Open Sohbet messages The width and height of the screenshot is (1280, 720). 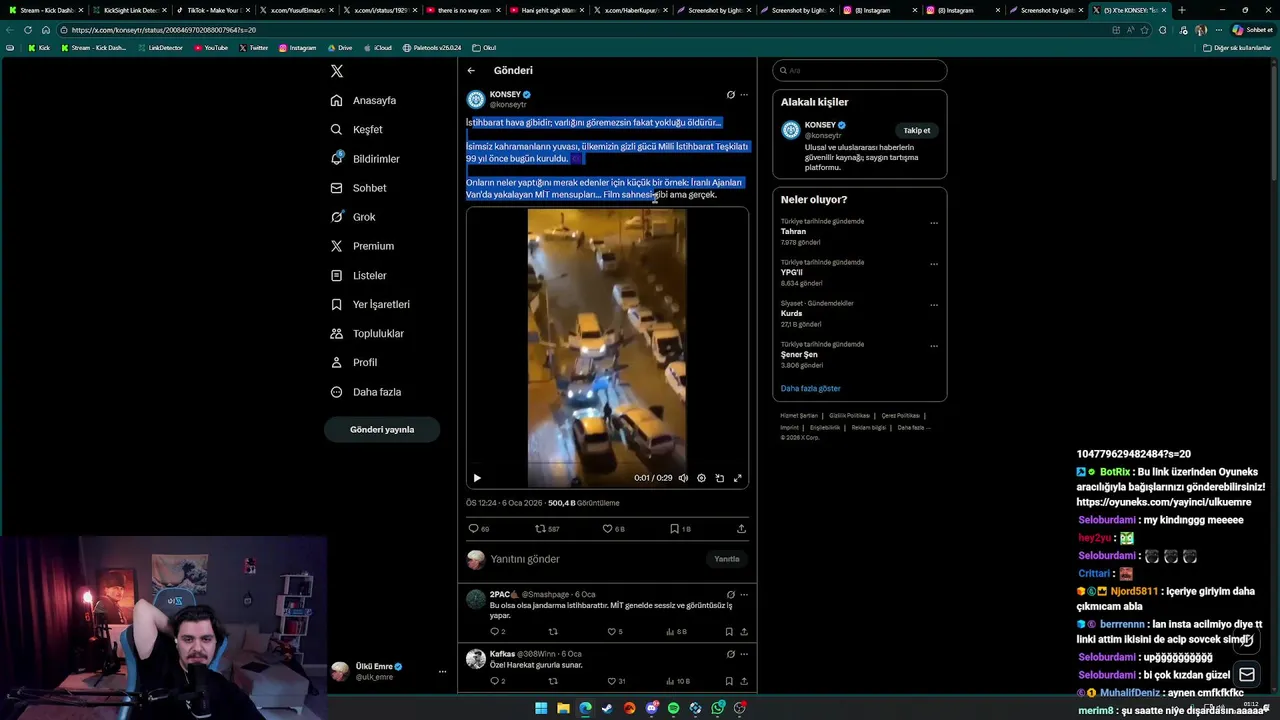358,188
